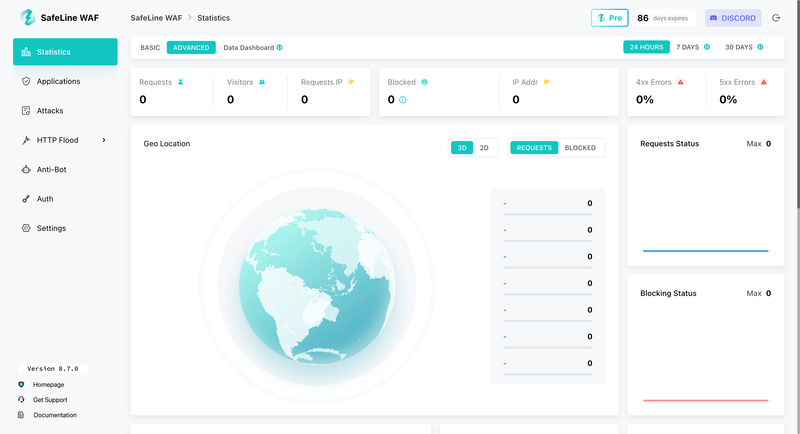Image resolution: width=800 pixels, height=434 pixels.
Task: Show REQUESTS on the geo map
Action: click(534, 148)
